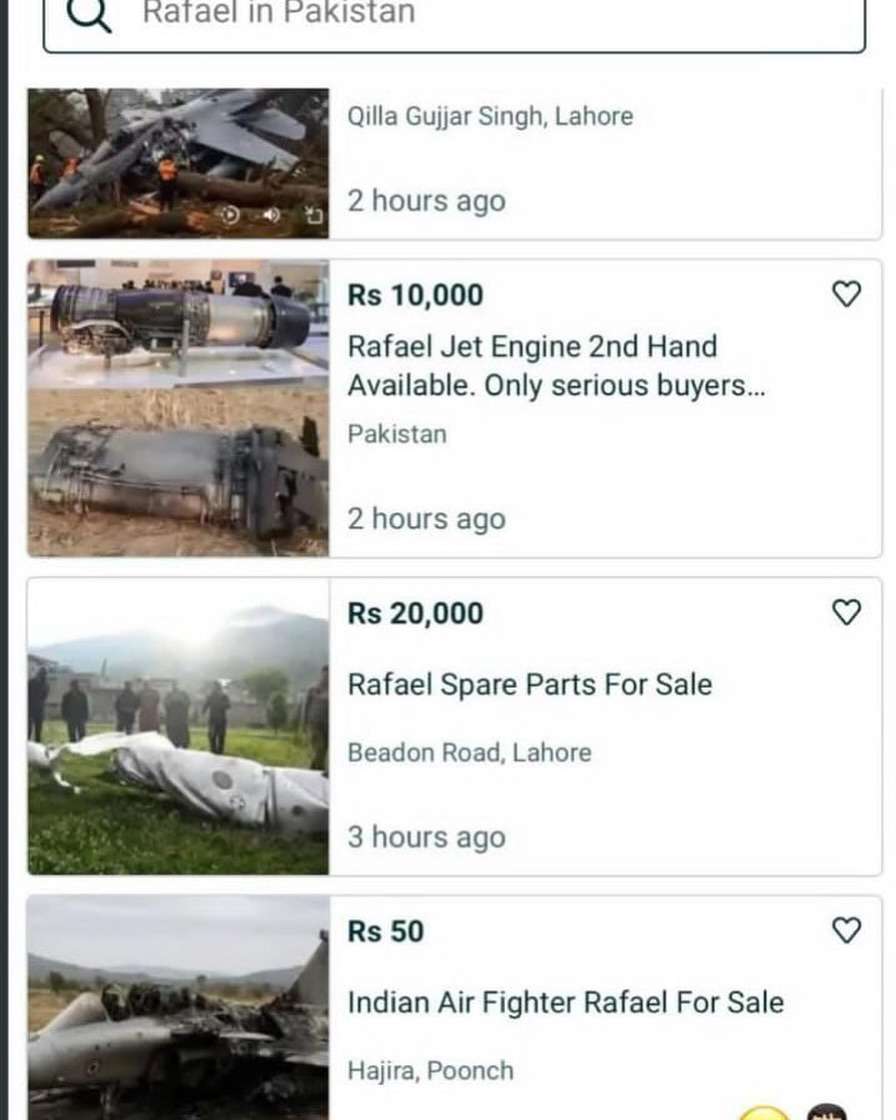The height and width of the screenshot is (1120, 896).
Task: Tap the Beadon Road, Lahore location
Action: pyautogui.click(x=469, y=752)
